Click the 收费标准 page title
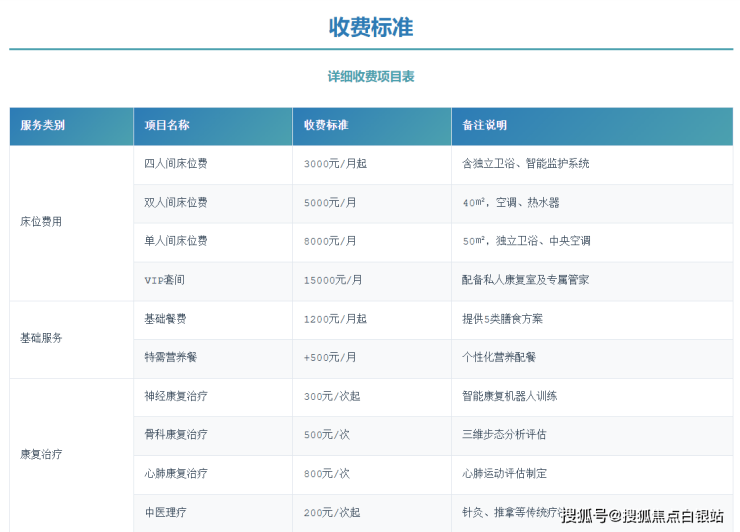The width and height of the screenshot is (740, 532). pyautogui.click(x=370, y=27)
